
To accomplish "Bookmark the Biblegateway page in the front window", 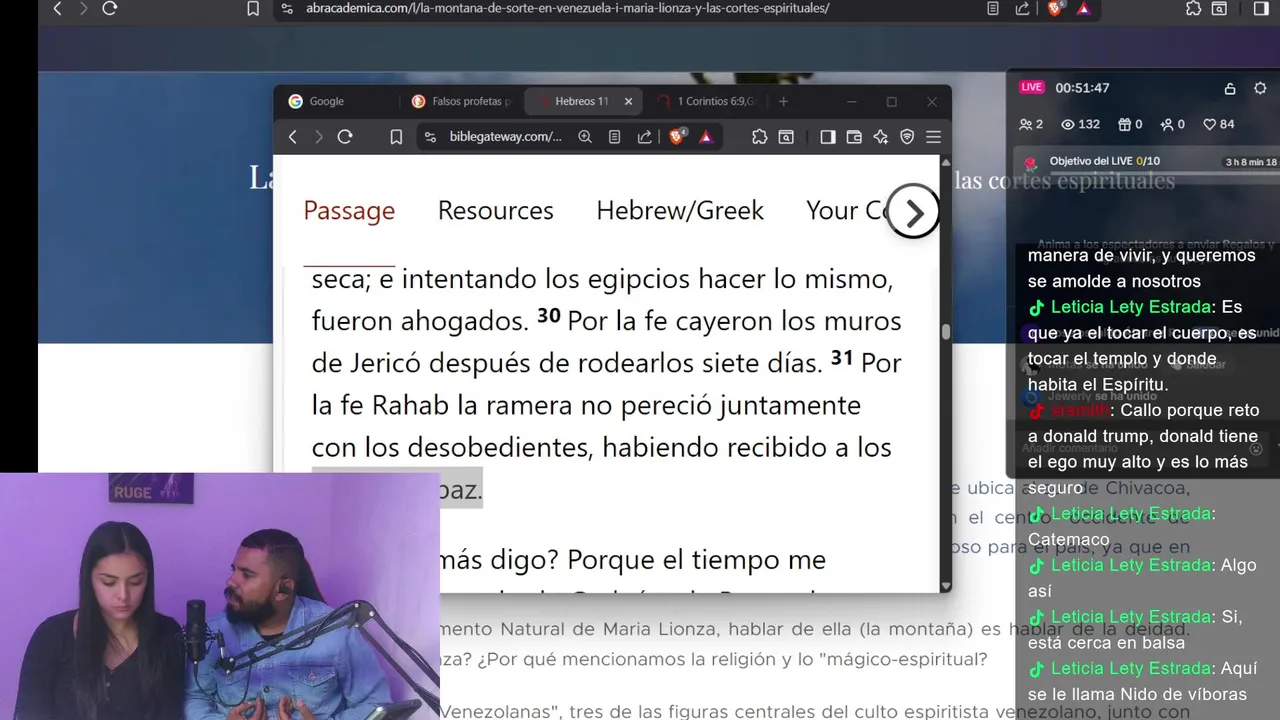I will (396, 137).
